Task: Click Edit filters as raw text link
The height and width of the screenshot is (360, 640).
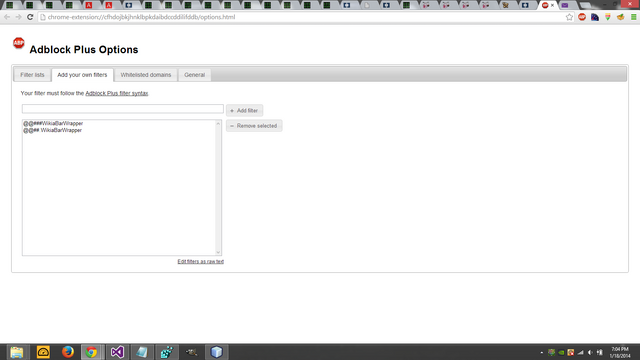Action: coord(200,261)
